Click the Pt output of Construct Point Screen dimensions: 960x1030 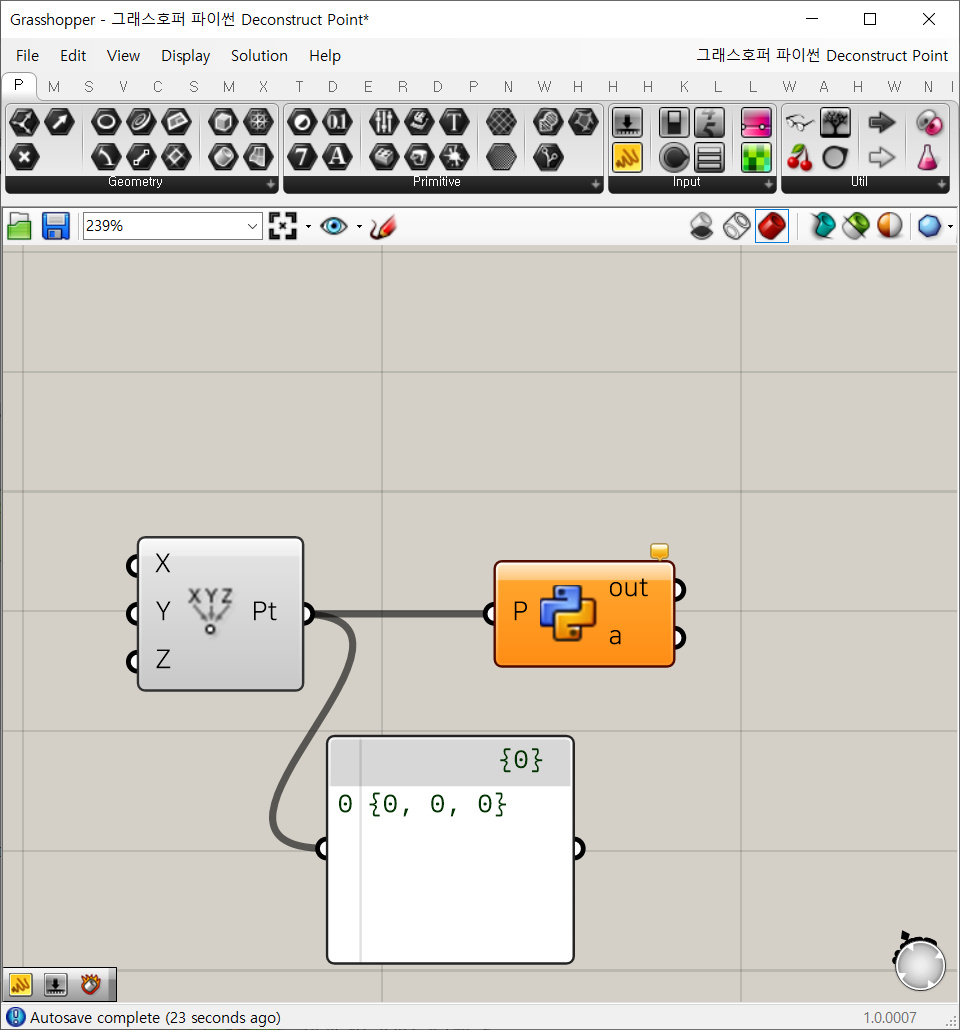265,612
